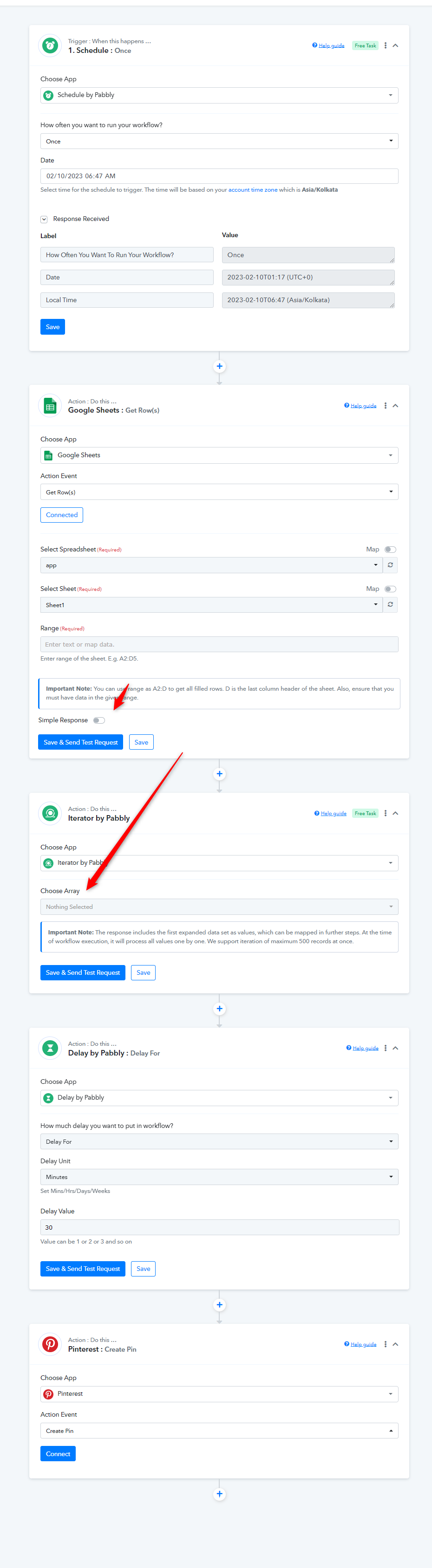The height and width of the screenshot is (1568, 432).
Task: Click the Delay by Pabbly hourglass icon
Action: click(50, 1048)
